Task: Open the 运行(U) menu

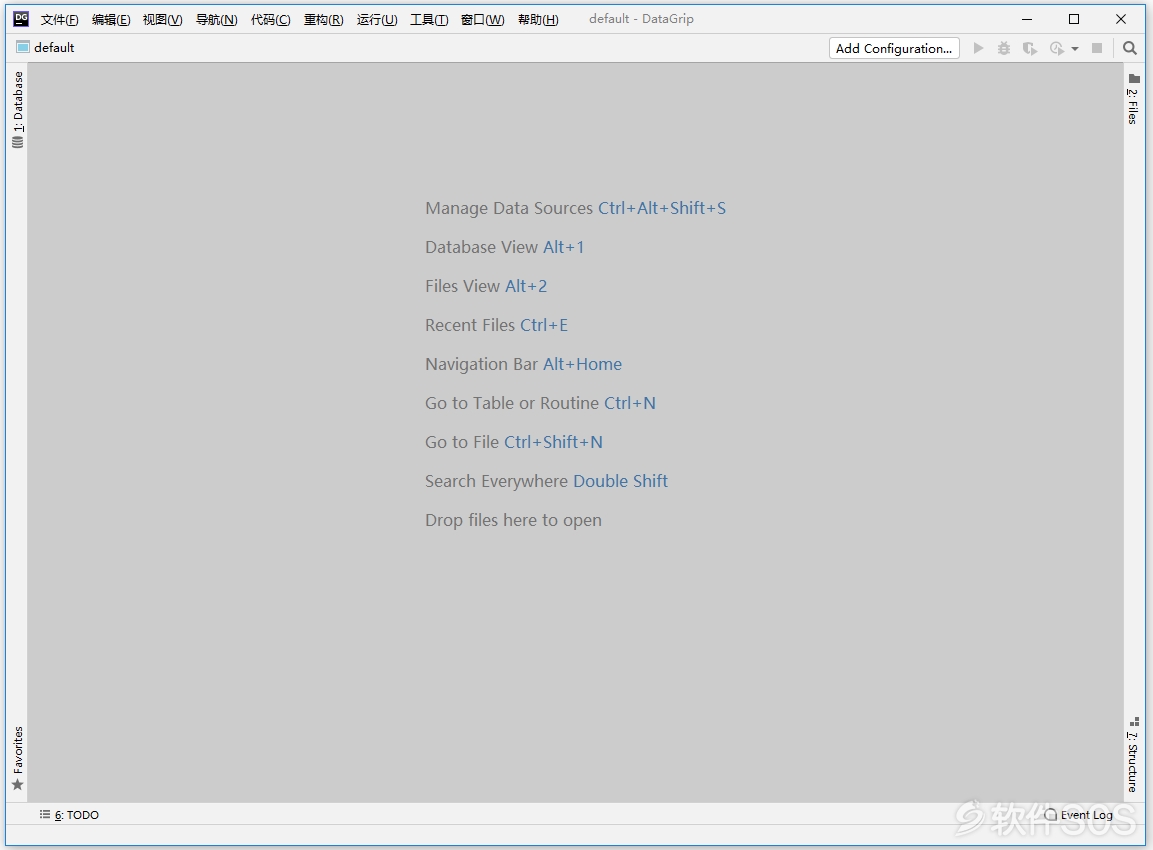Action: pos(377,20)
